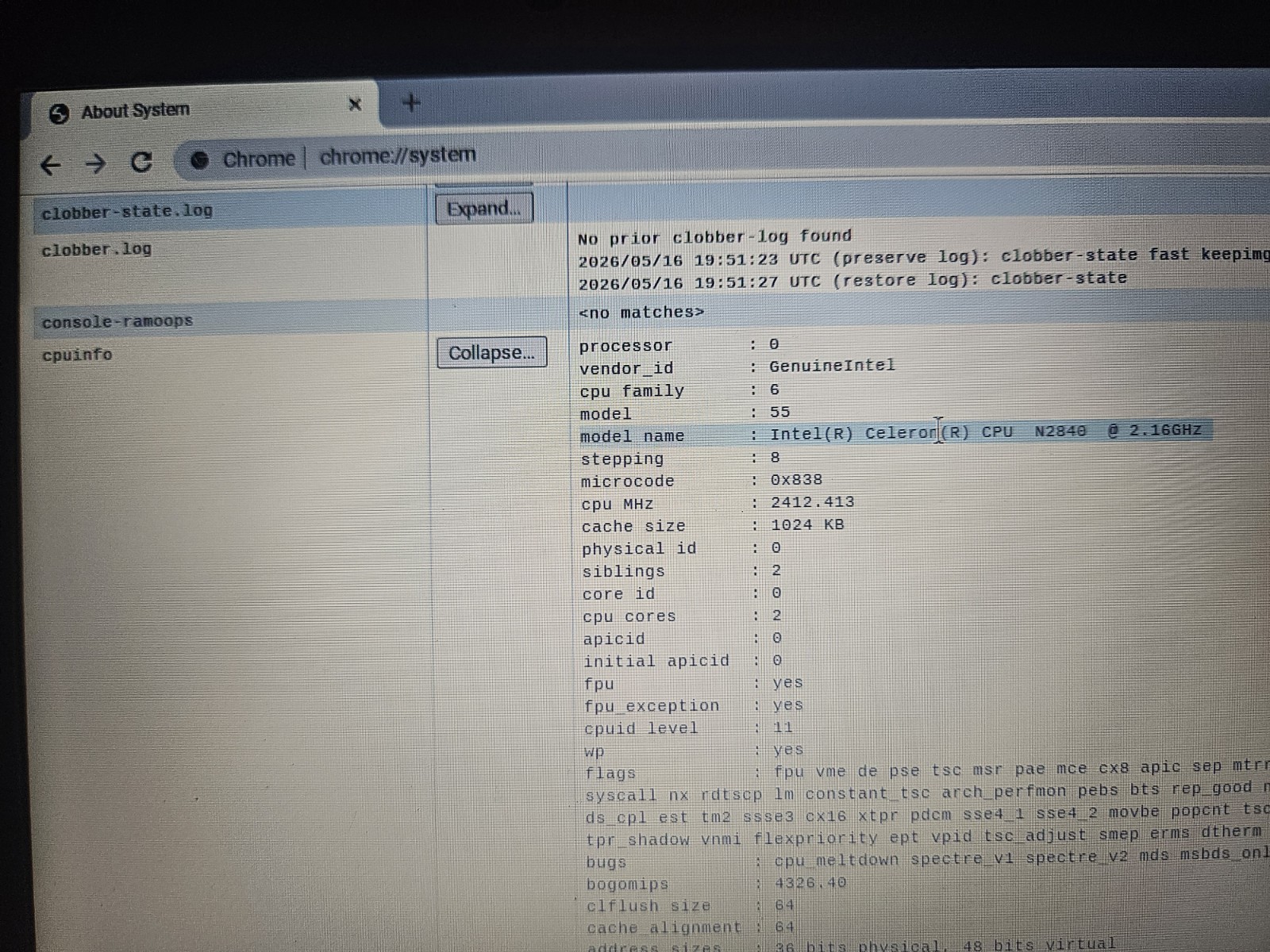
Task: Click the initial apicid label
Action: [656, 661]
